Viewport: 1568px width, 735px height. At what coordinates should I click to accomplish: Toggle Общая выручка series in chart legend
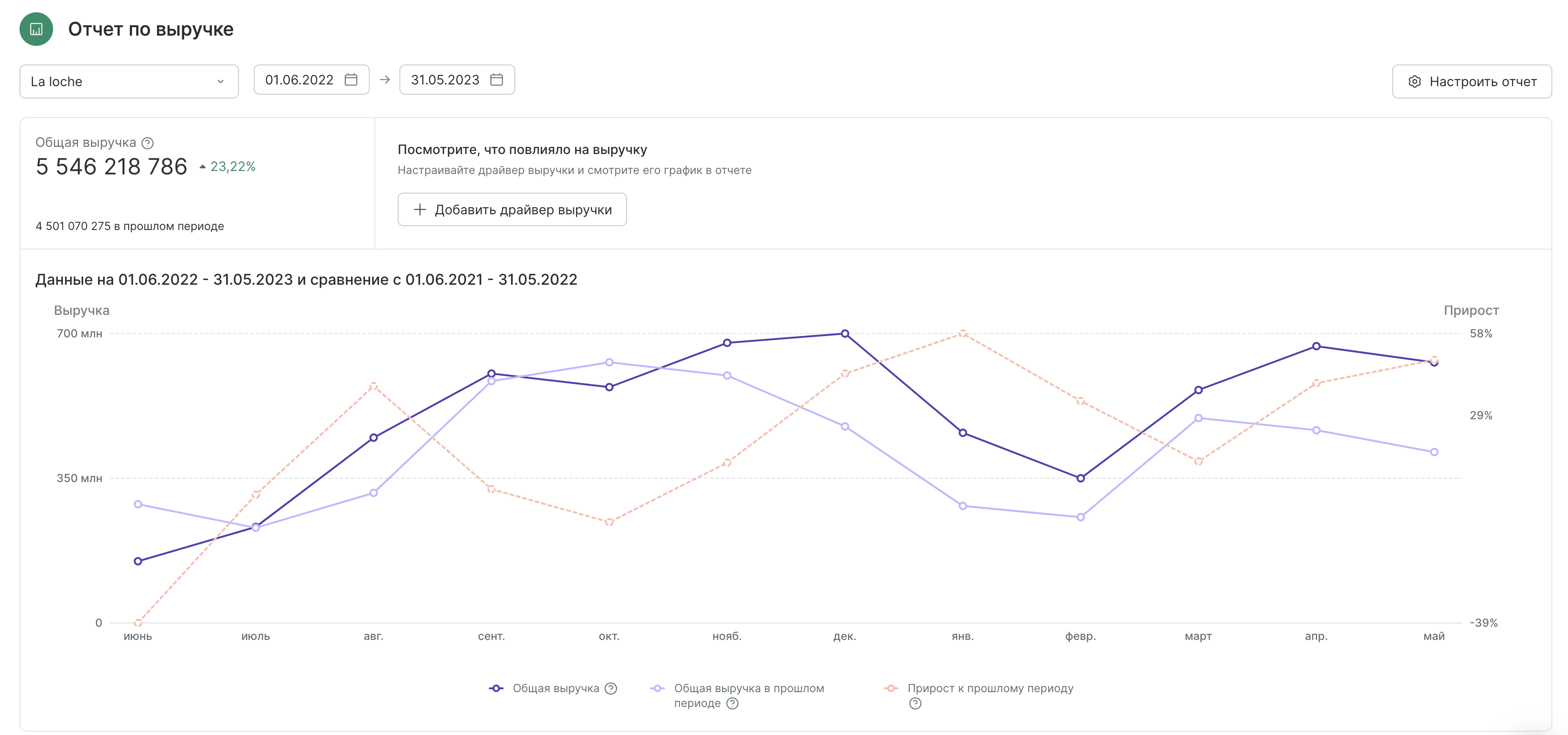(555, 688)
